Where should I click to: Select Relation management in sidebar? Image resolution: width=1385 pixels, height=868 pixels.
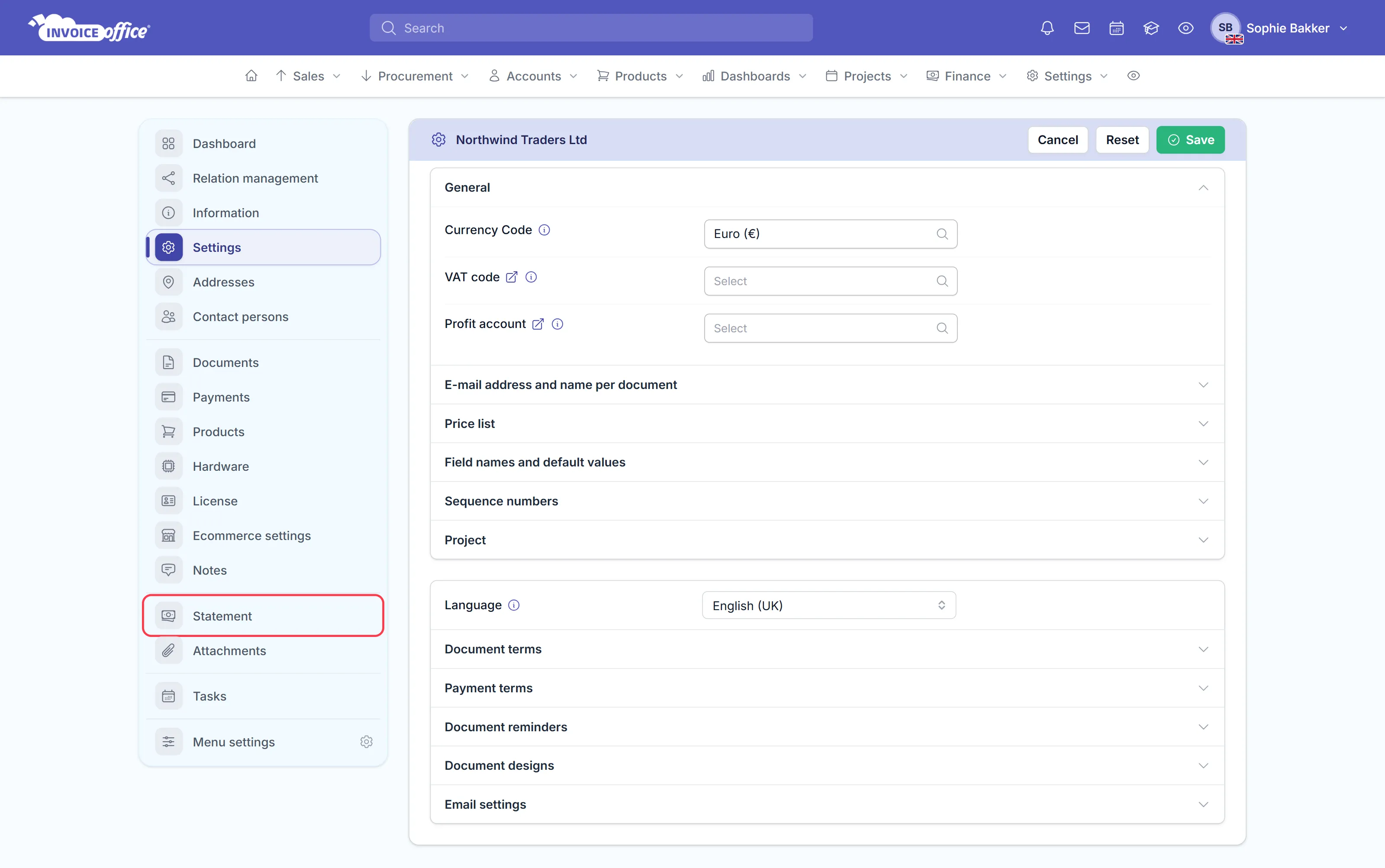click(x=263, y=178)
